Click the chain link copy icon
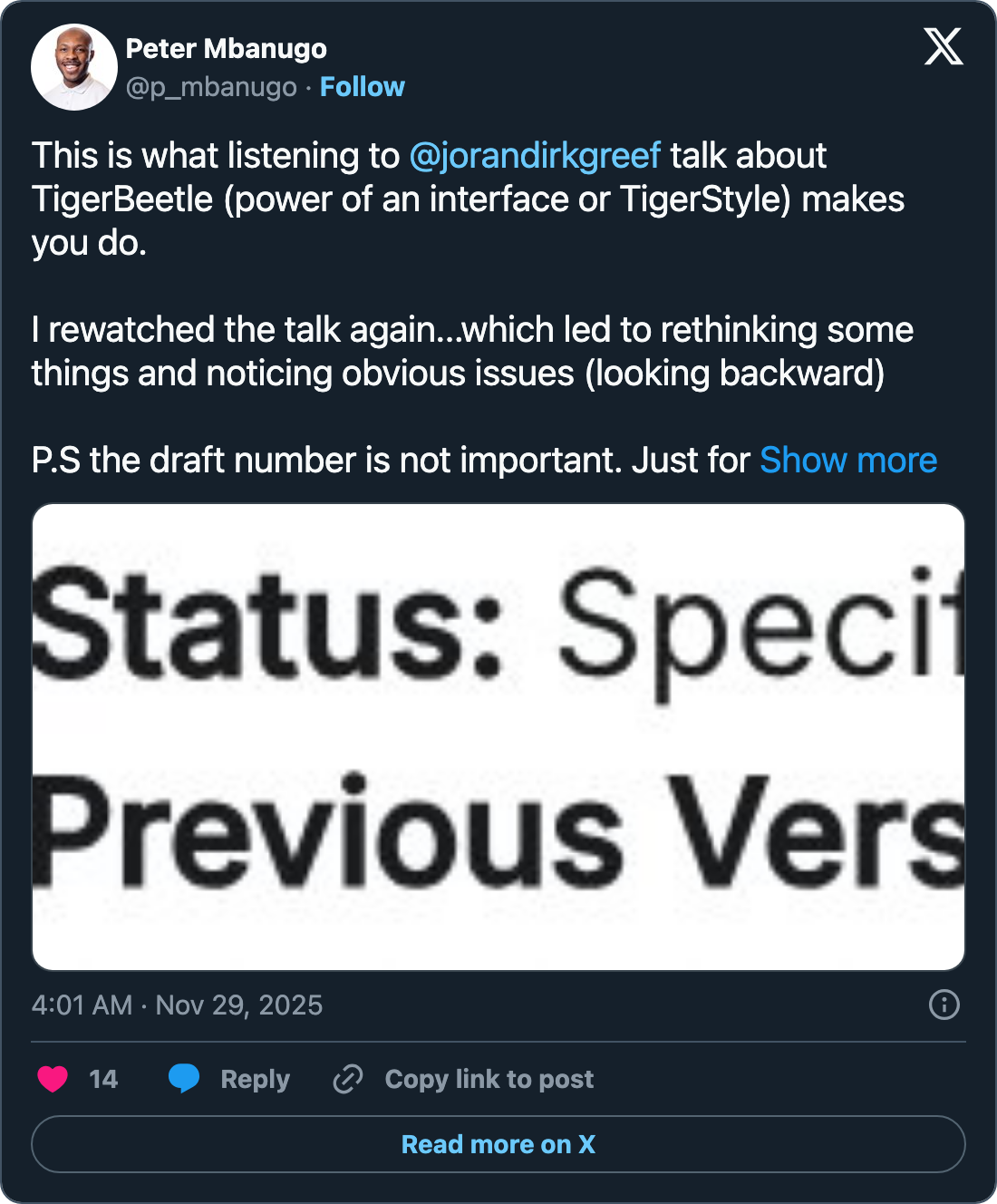997x1204 pixels. [348, 1079]
